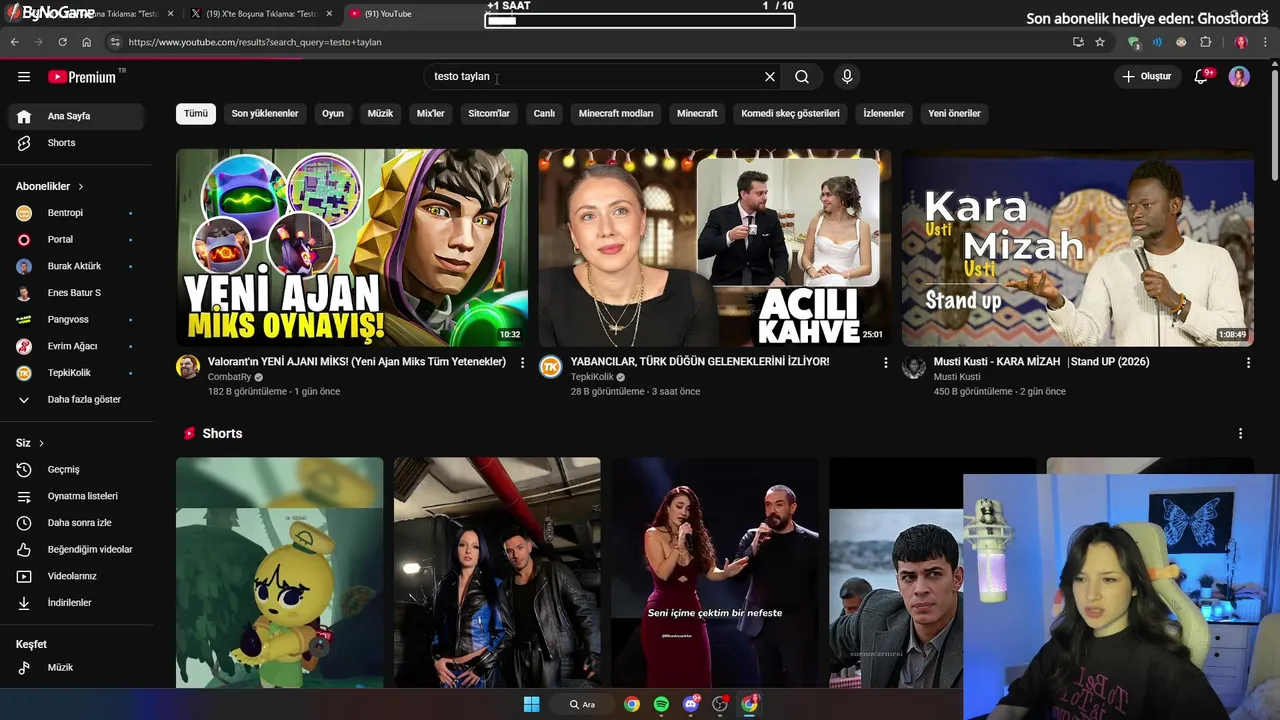Open Enes Batur S subscription
This screenshot has width=1280, height=720.
[76, 293]
